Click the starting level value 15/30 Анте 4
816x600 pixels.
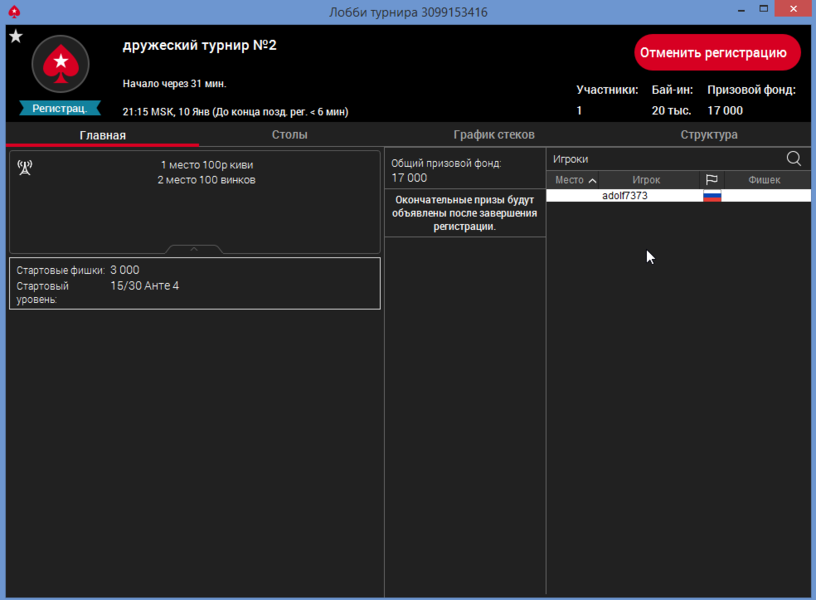[145, 286]
